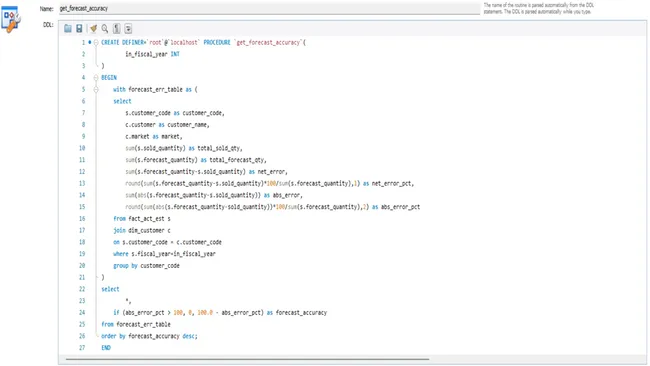650x366 pixels.
Task: Click the statement marker dot on line 1
Action: tap(90, 42)
